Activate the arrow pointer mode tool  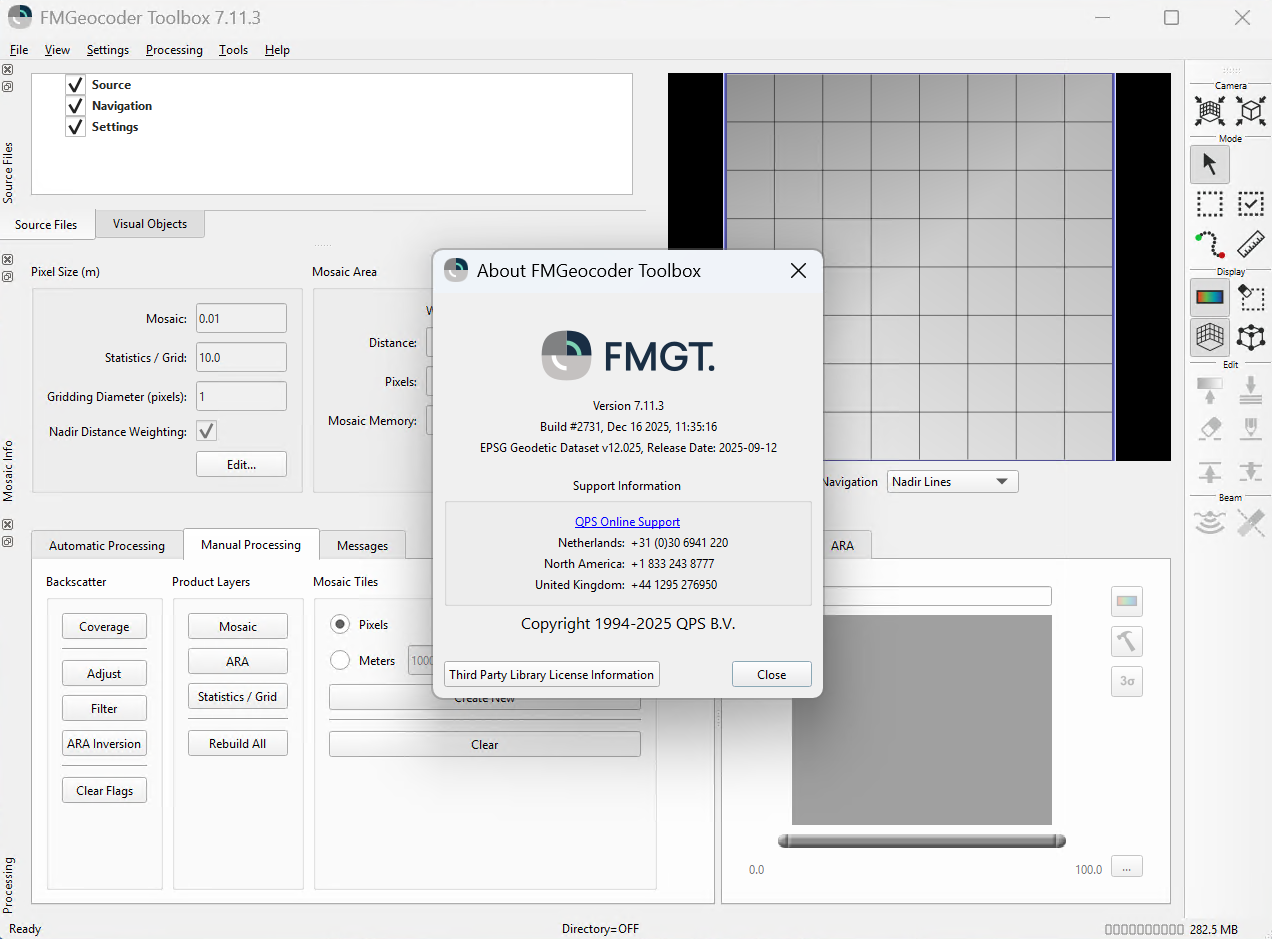[x=1210, y=164]
